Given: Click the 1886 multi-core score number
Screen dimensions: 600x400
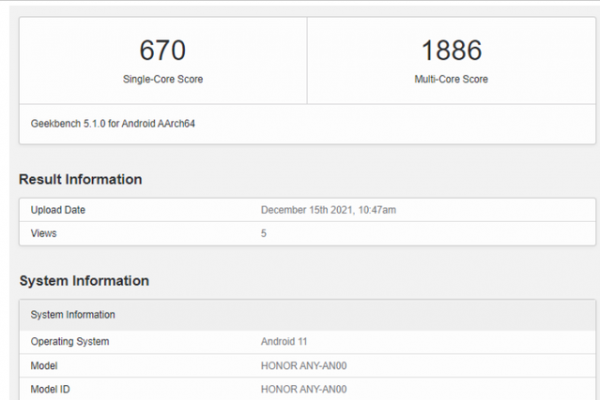Looking at the screenshot, I should 451,50.
